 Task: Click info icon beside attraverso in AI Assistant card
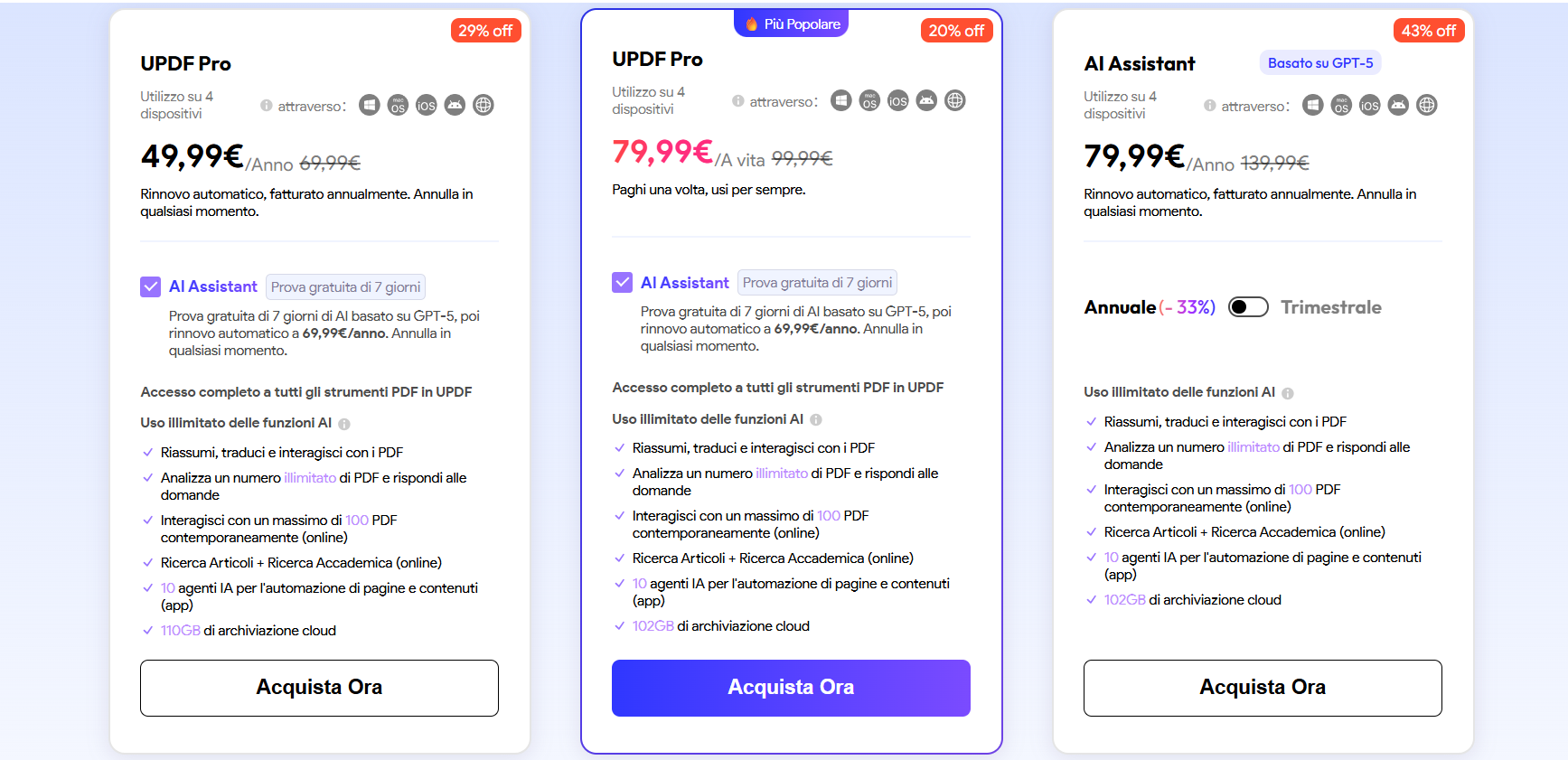coord(1209,106)
